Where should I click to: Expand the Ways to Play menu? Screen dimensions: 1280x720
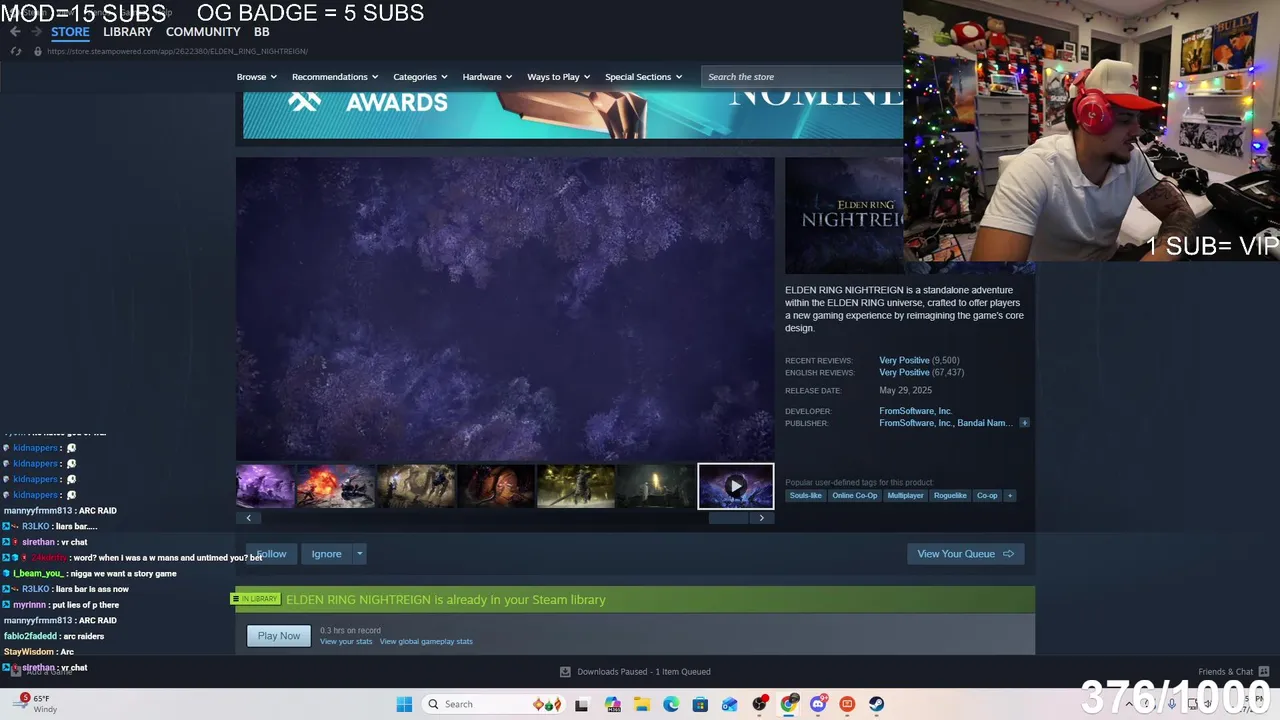click(x=559, y=77)
